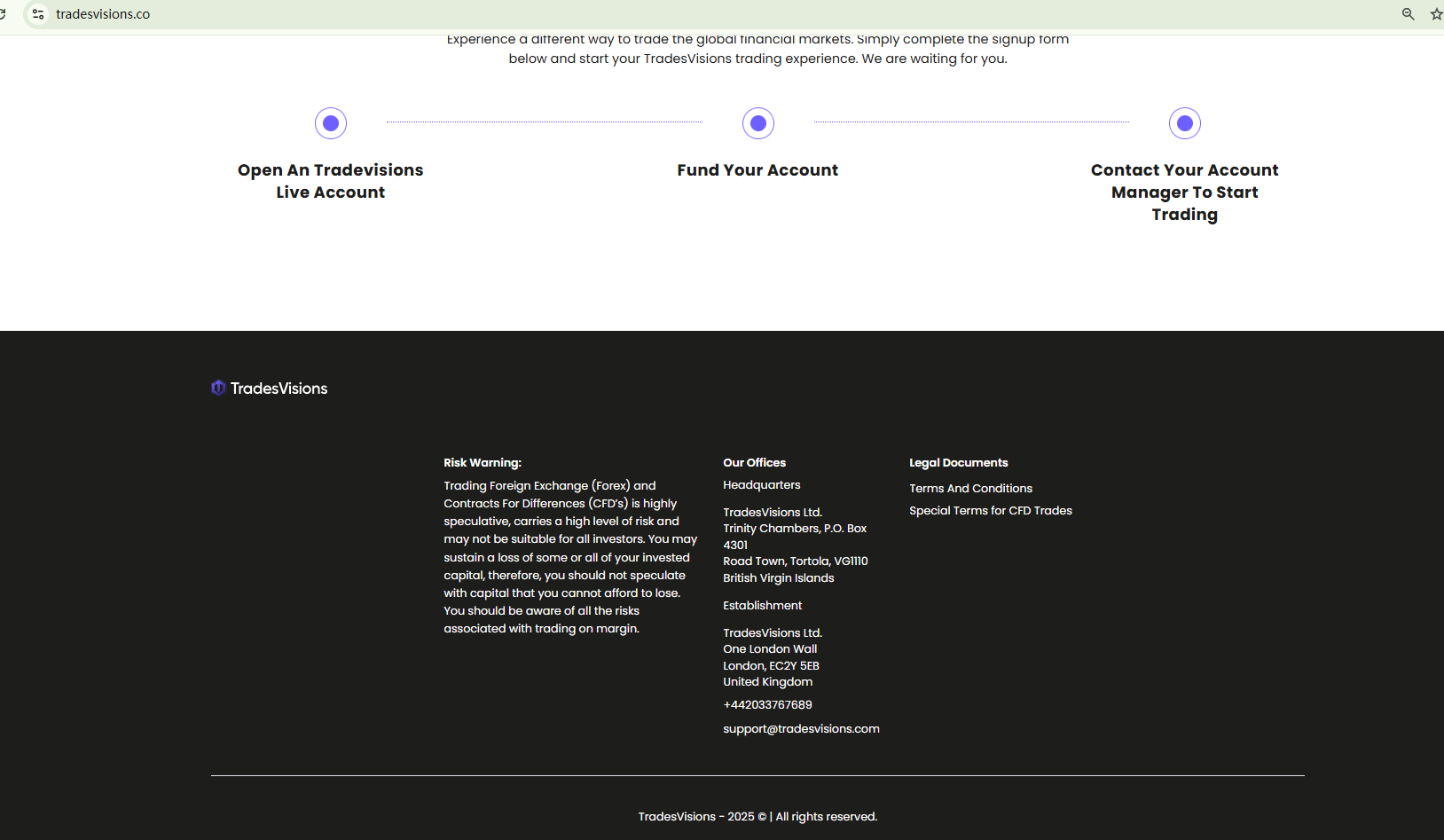1444x840 pixels.
Task: Click the 2025 All rights reserved copyright text
Action: 757,817
